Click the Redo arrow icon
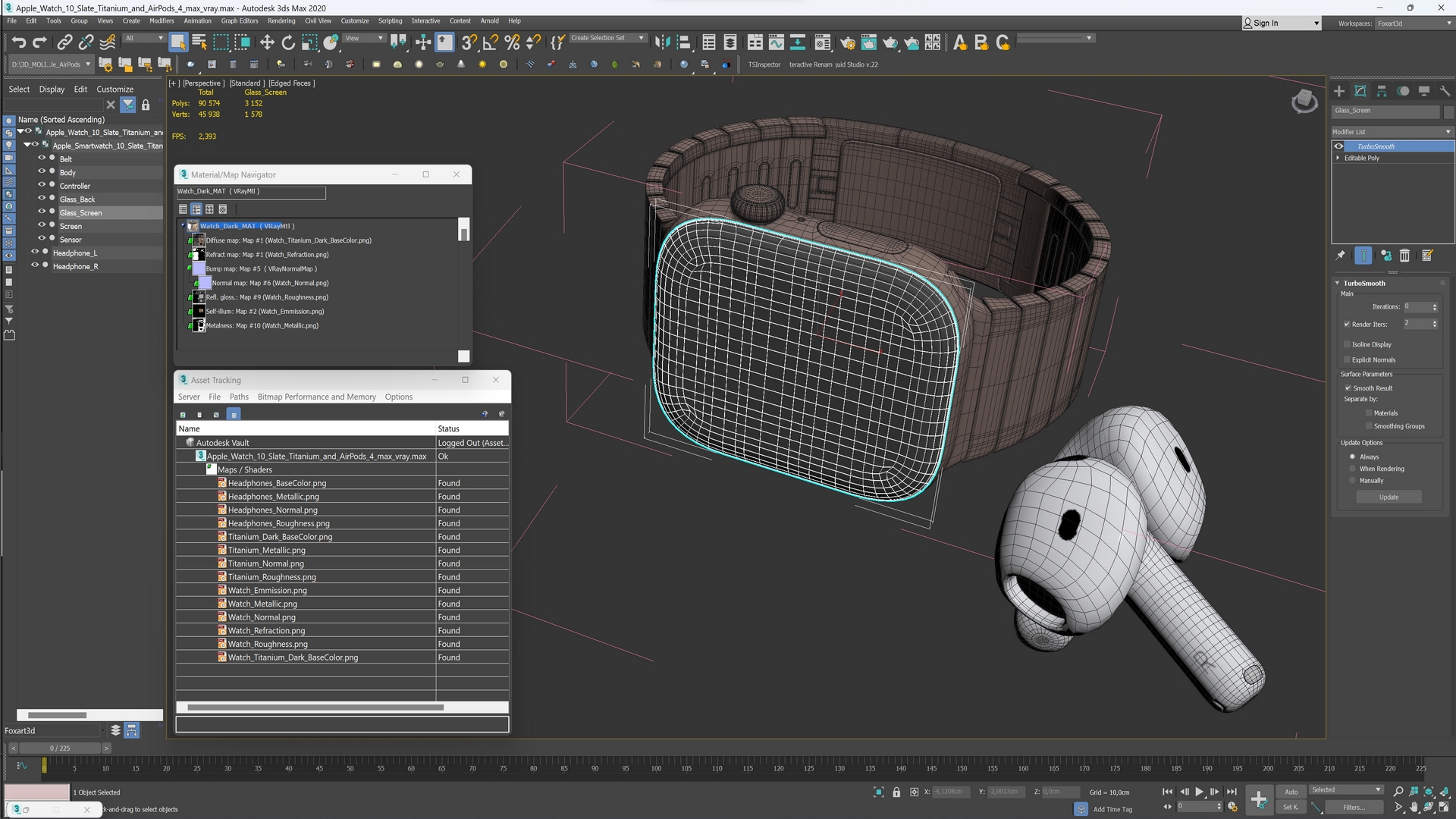Screen dimensions: 1456x819 click(x=39, y=42)
